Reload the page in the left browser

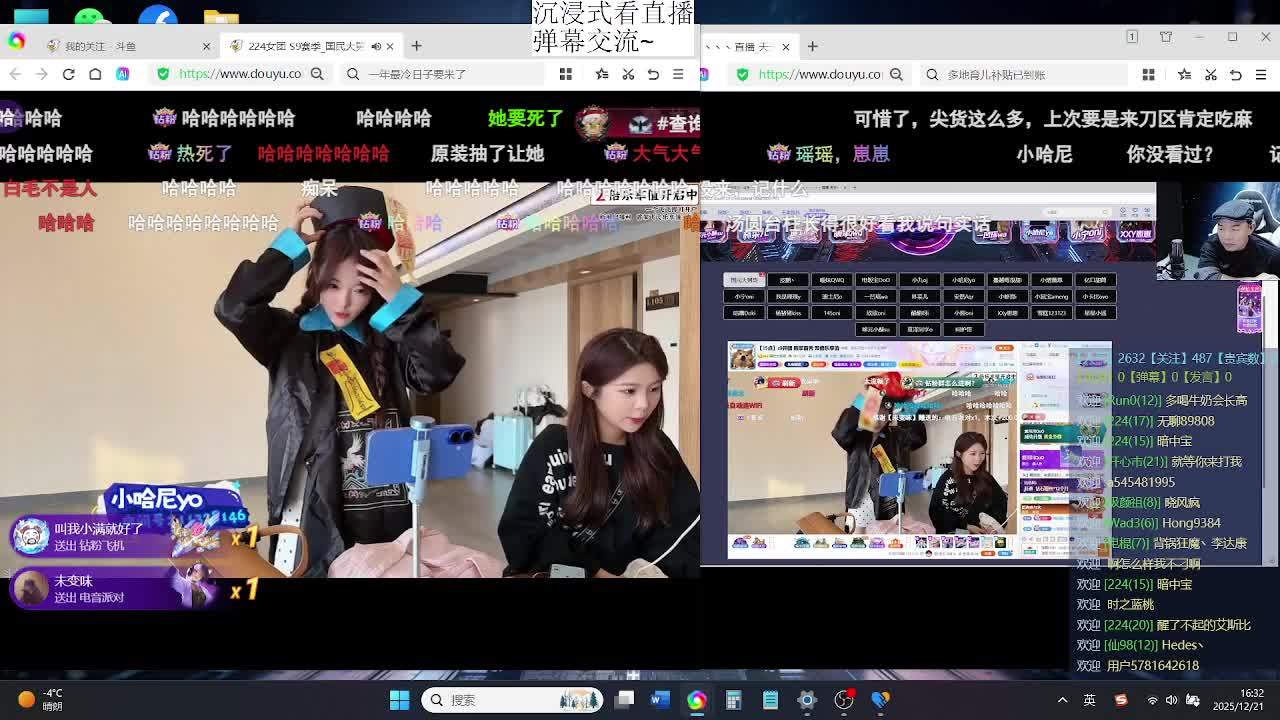pyautogui.click(x=68, y=74)
